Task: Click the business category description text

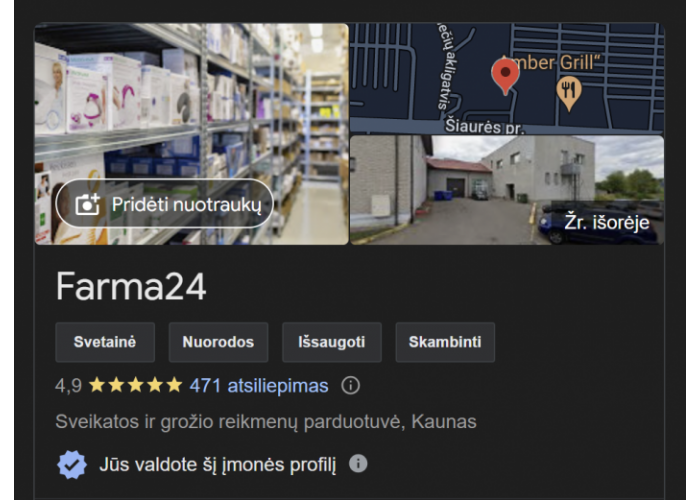Action: pos(266,422)
